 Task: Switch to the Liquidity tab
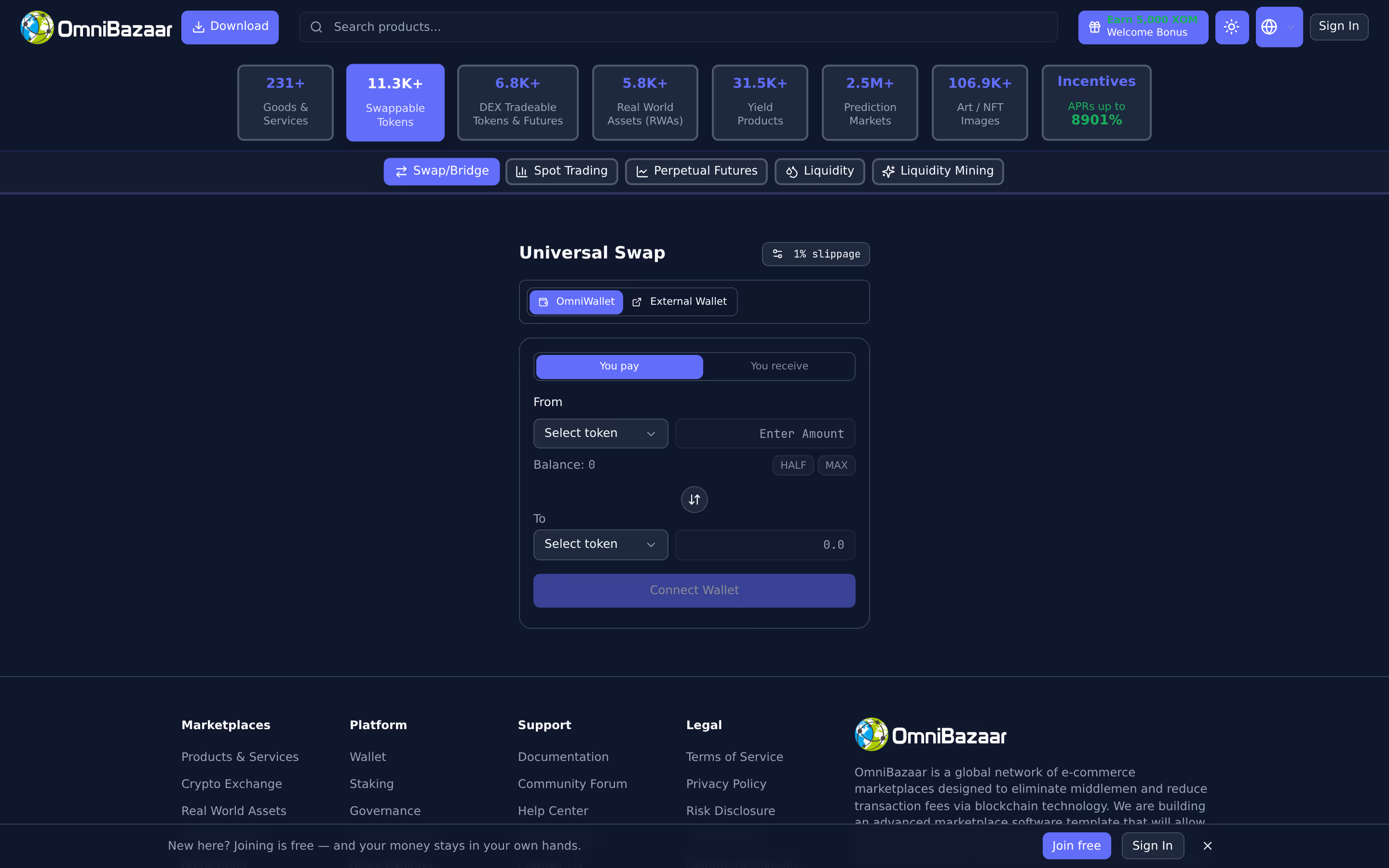tap(819, 172)
